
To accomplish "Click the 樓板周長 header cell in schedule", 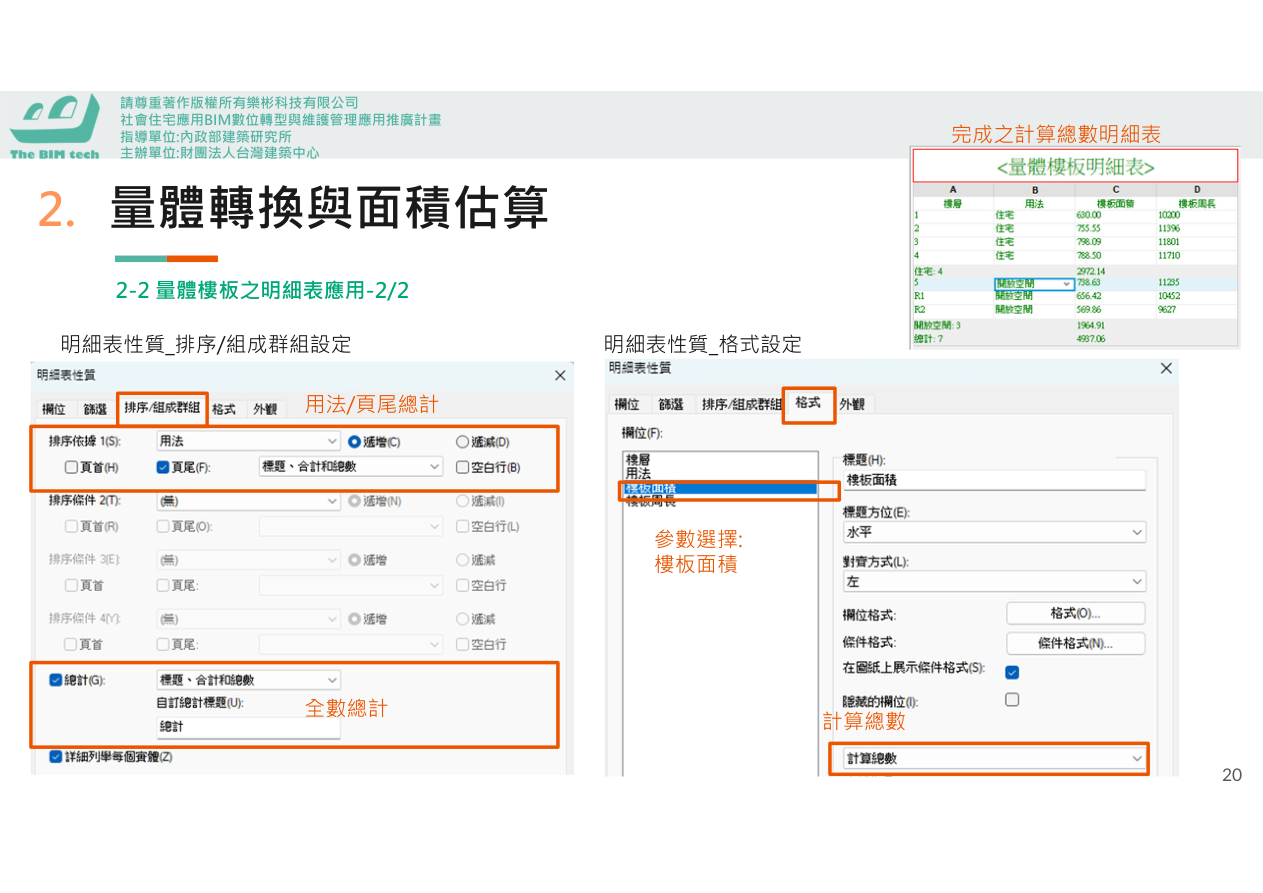I will (1197, 204).
